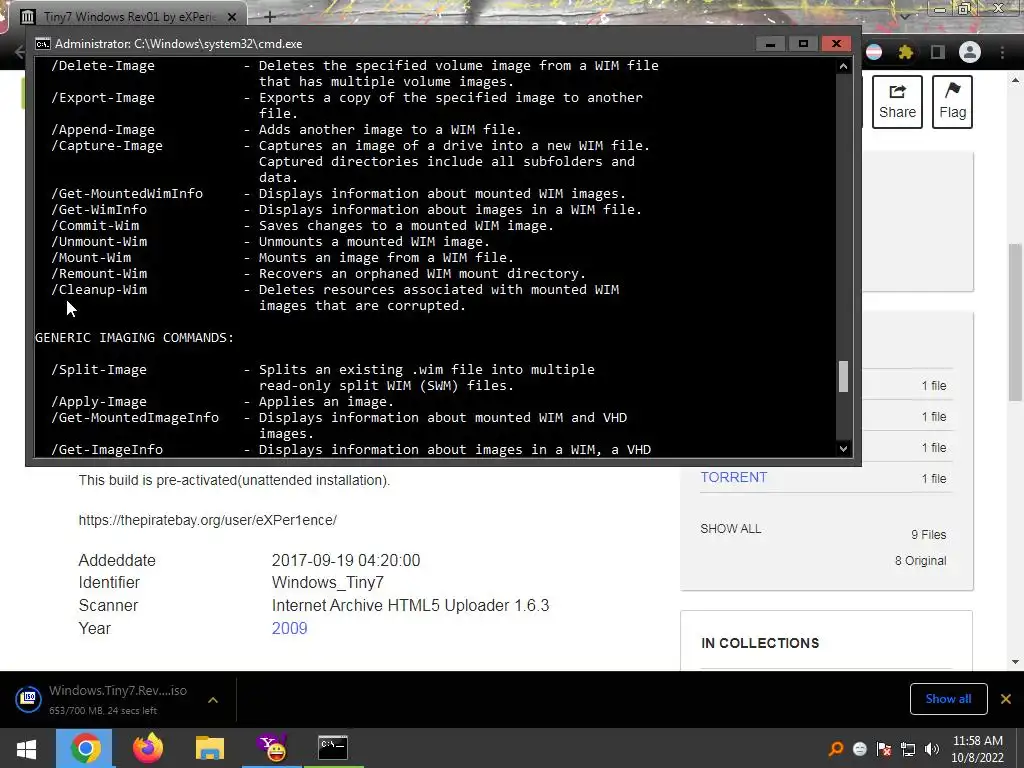Click the pre-activated build description text
The height and width of the screenshot is (768, 1024).
tap(234, 481)
